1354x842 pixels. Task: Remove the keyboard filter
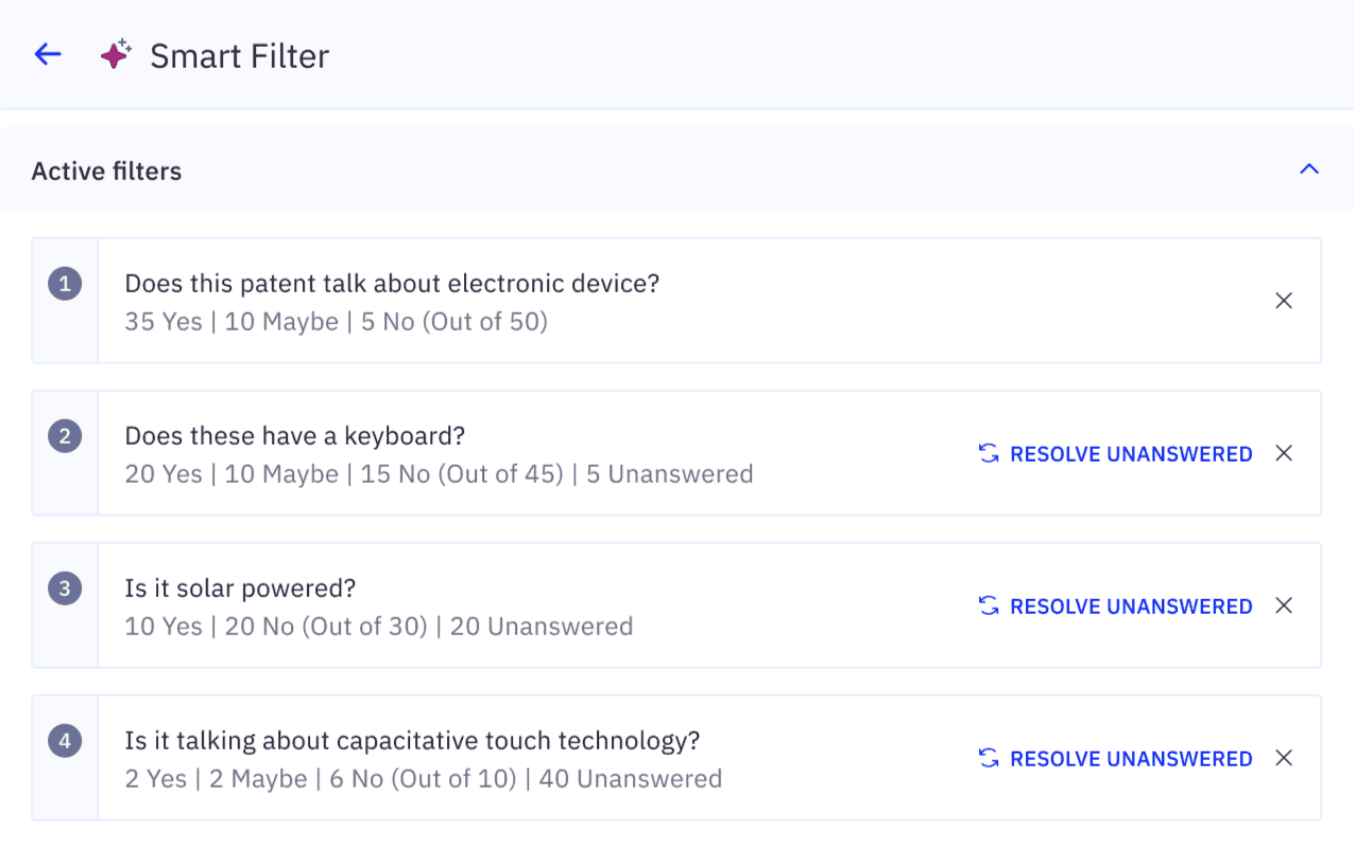click(1284, 453)
